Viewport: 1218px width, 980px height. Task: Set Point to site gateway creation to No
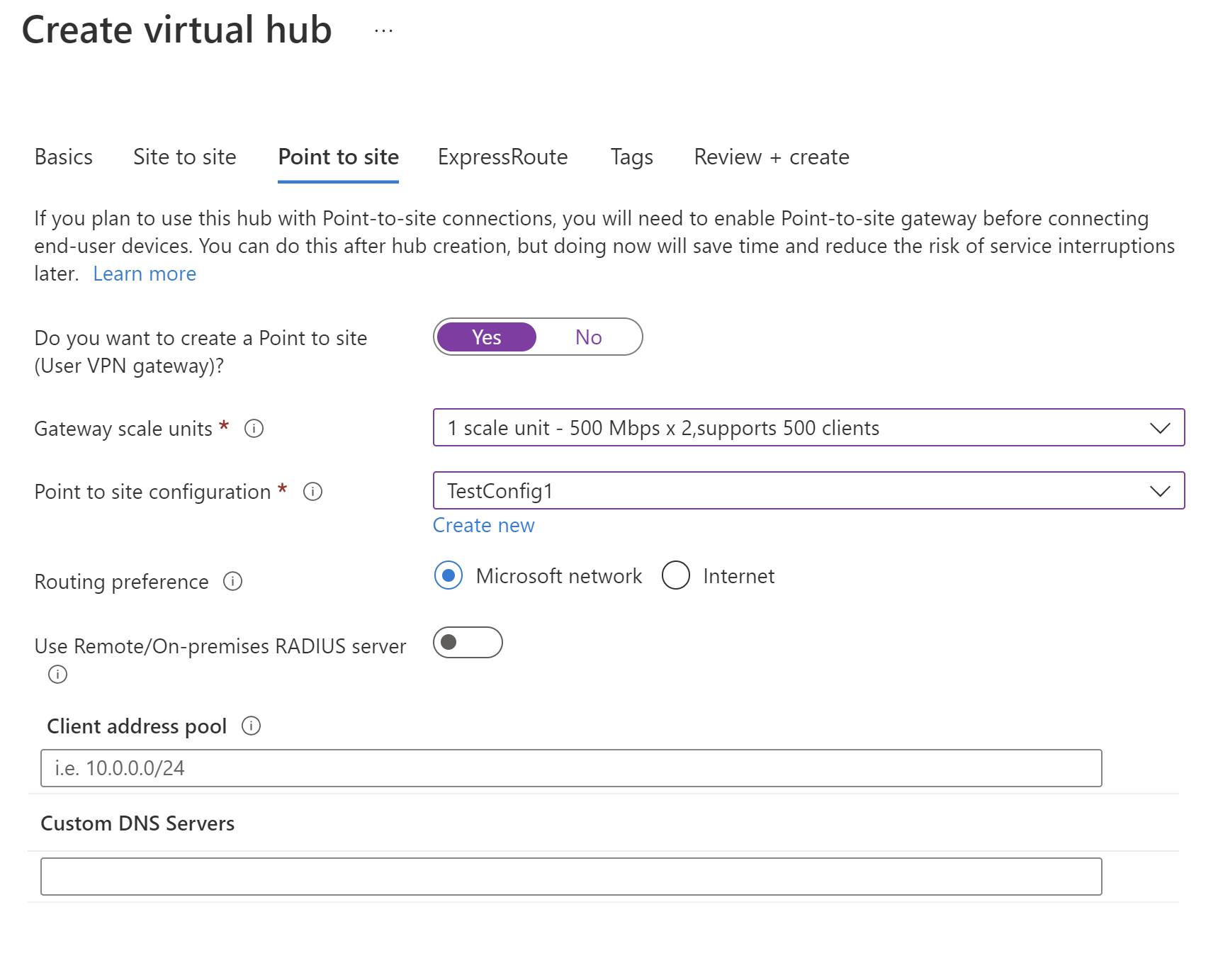click(588, 337)
